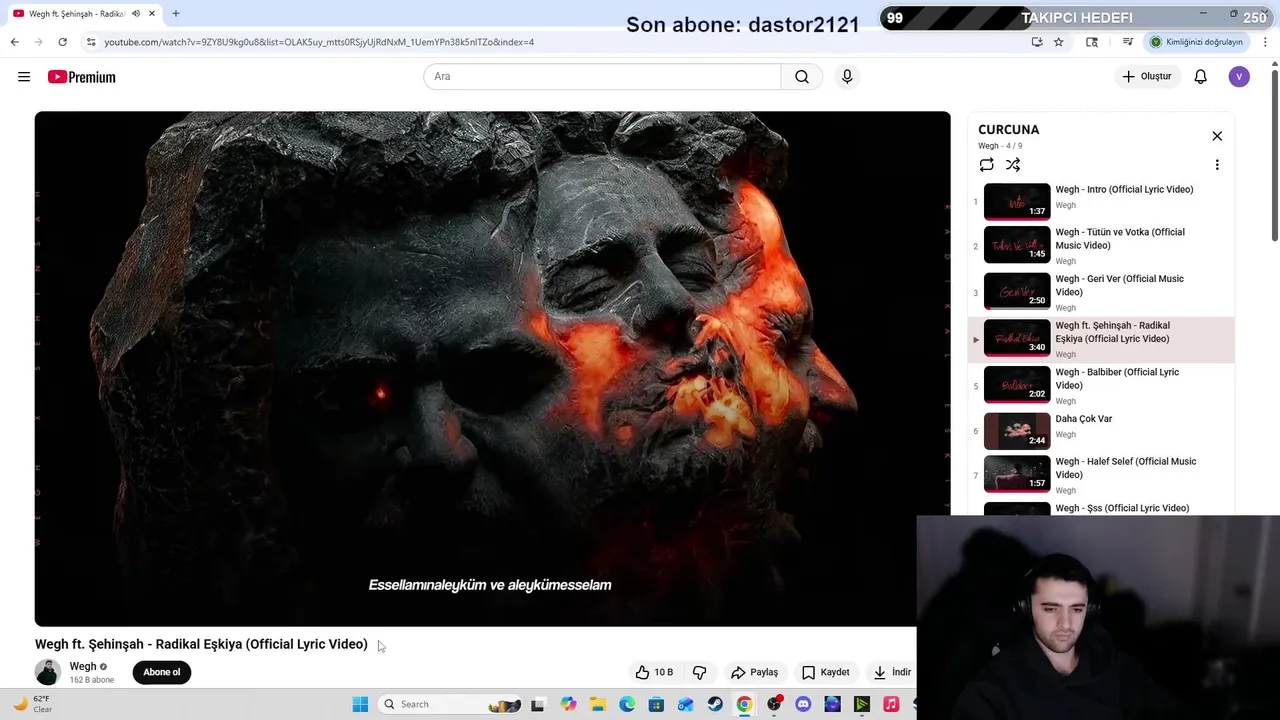Play Halef Selef playlist video
The width and height of the screenshot is (1280, 720).
[x=1101, y=475]
